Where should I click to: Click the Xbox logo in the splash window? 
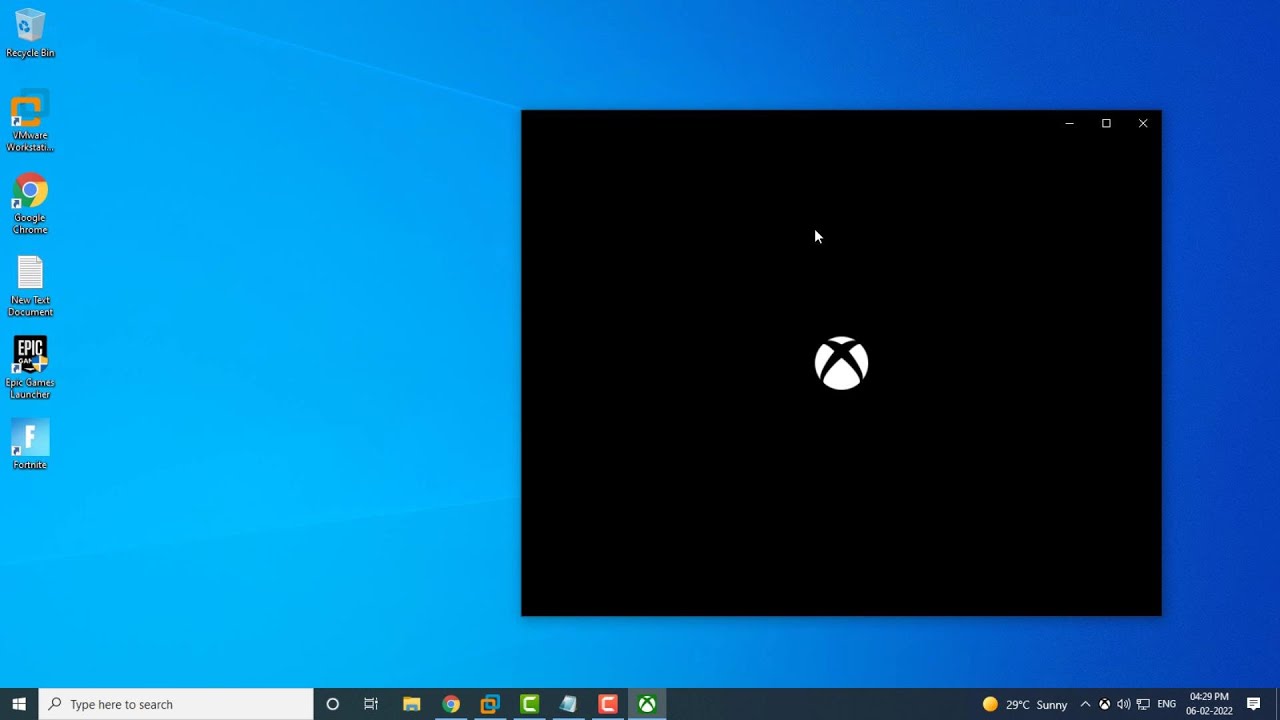point(841,363)
